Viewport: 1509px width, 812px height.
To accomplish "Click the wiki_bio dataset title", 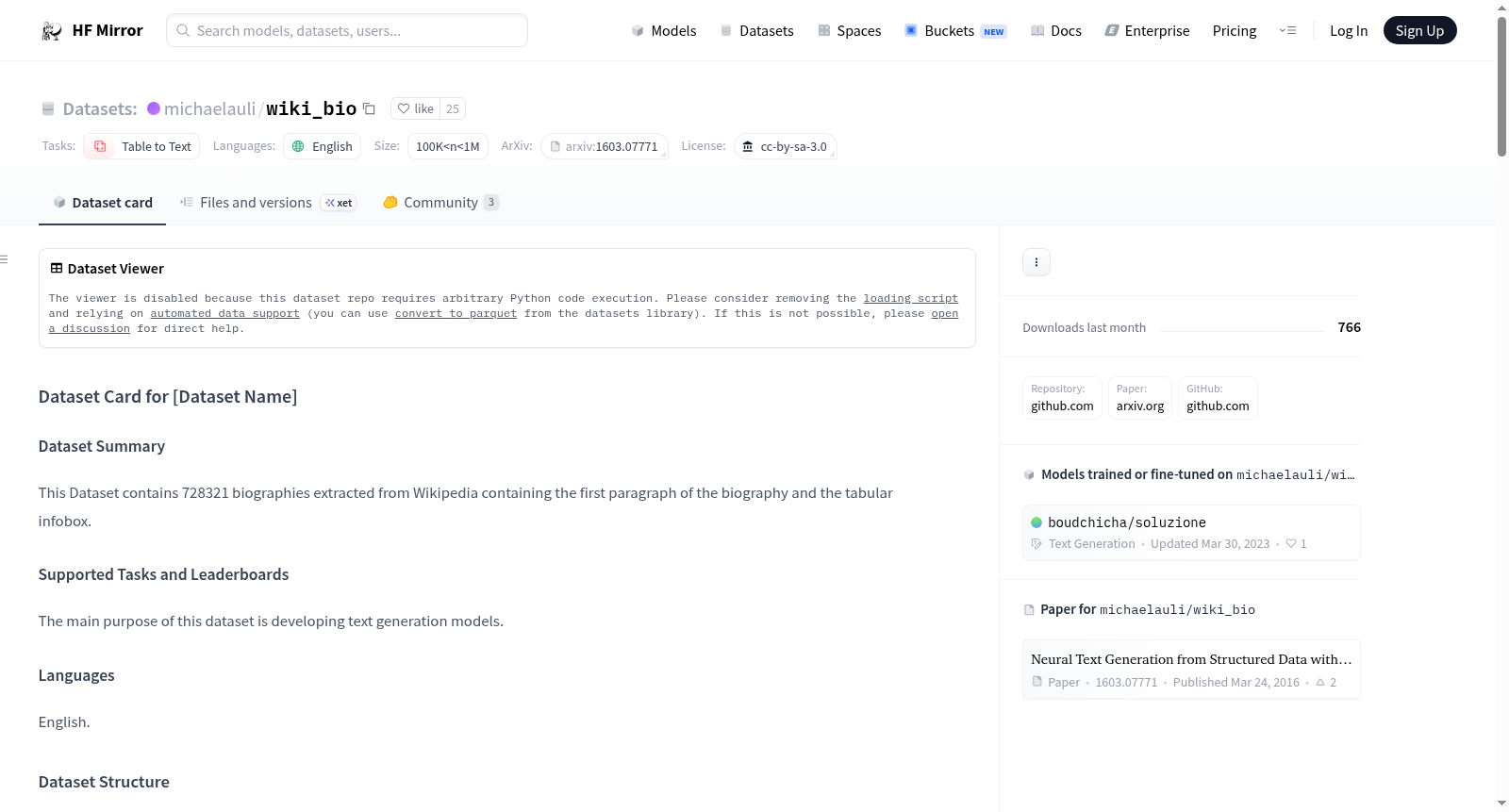I will (x=311, y=108).
